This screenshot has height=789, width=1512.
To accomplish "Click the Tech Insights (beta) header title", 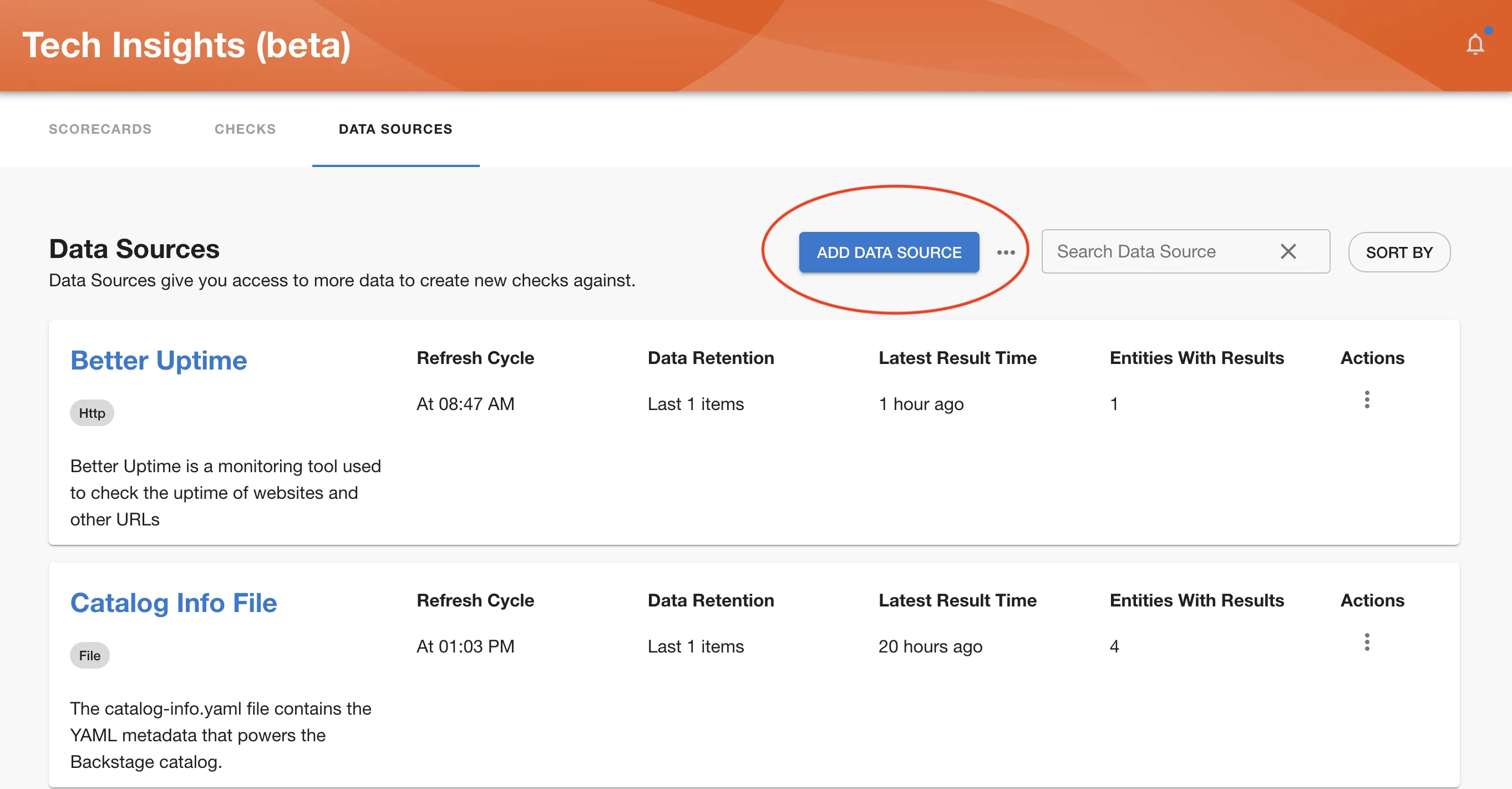I will 188,44.
